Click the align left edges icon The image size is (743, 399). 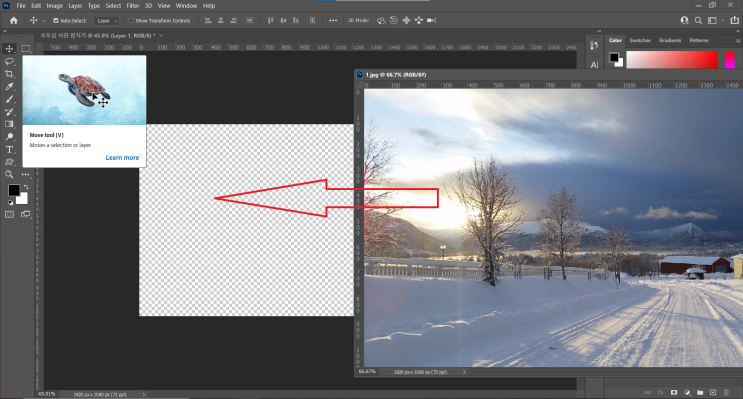208,20
